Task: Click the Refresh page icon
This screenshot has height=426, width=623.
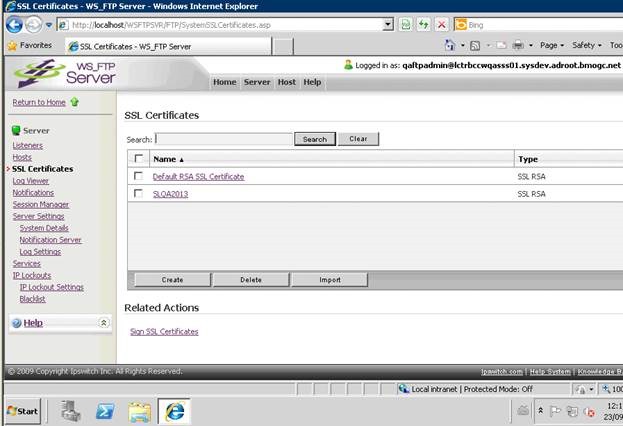Action: (424, 25)
